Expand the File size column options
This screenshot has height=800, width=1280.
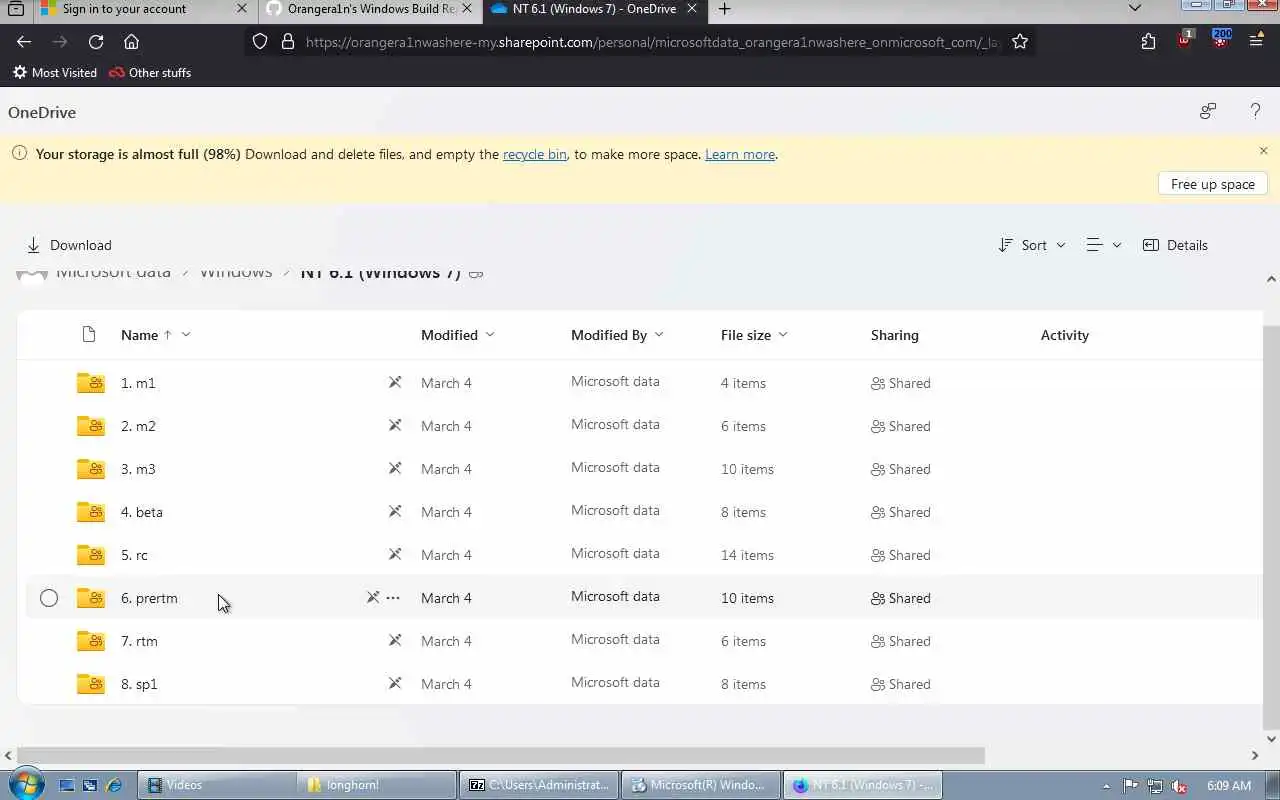783,335
